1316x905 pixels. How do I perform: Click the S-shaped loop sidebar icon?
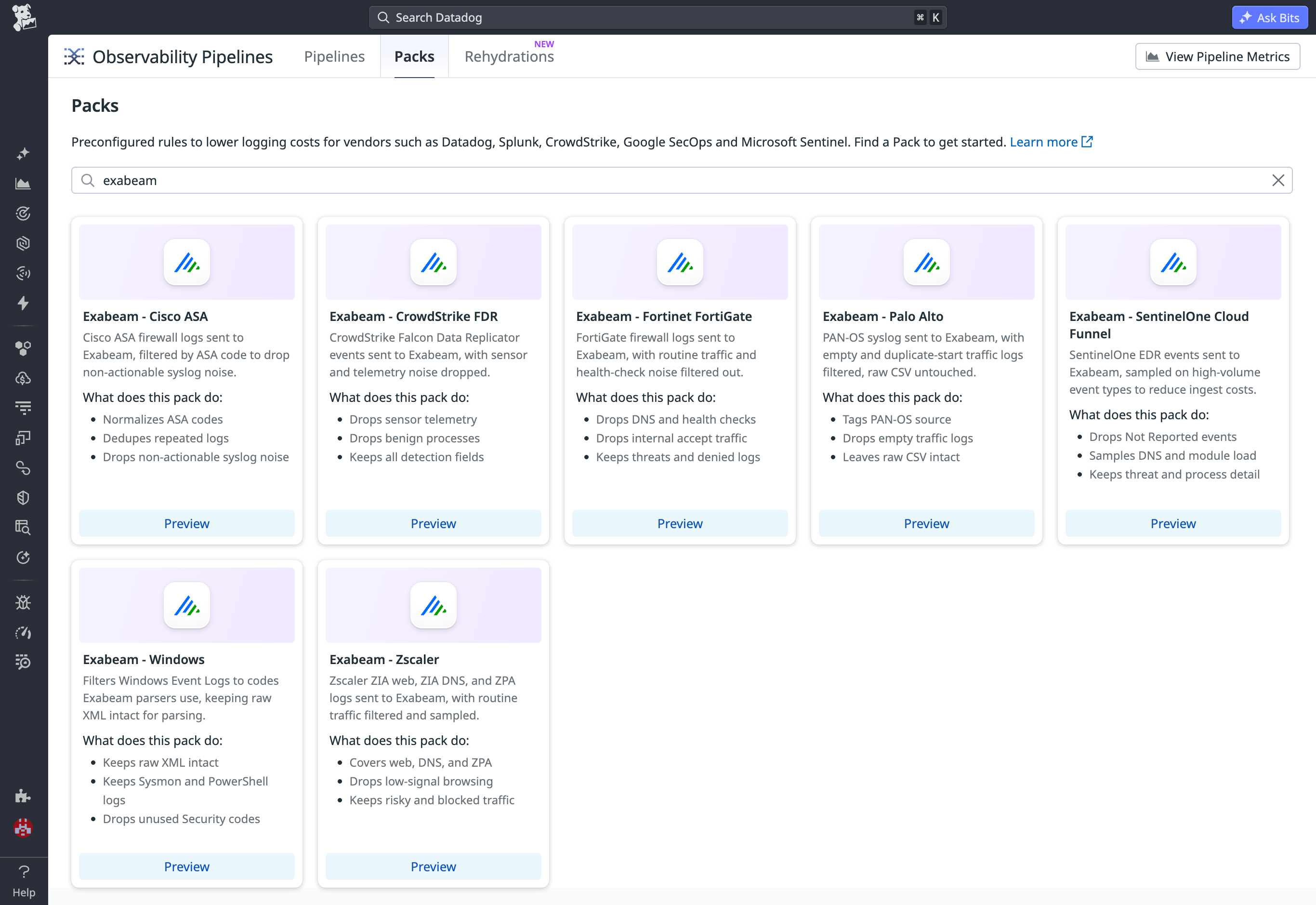pyautogui.click(x=23, y=468)
